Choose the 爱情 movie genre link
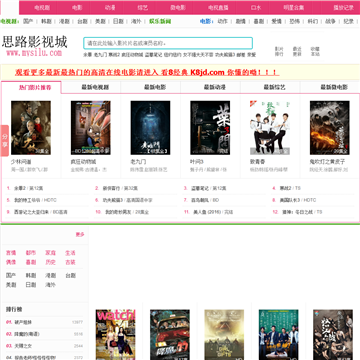The width and height of the screenshot is (360, 360). [x=277, y=21]
